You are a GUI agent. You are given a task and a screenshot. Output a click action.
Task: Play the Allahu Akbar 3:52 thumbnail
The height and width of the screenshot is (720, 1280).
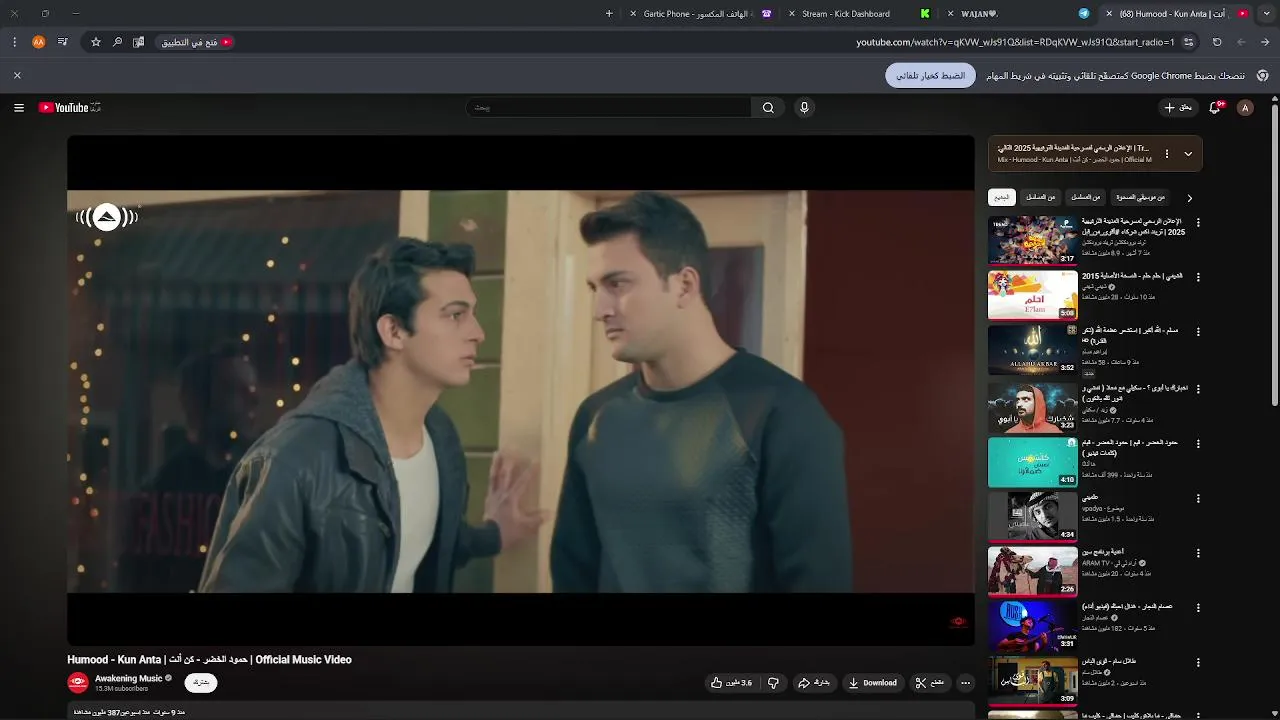(x=1033, y=350)
